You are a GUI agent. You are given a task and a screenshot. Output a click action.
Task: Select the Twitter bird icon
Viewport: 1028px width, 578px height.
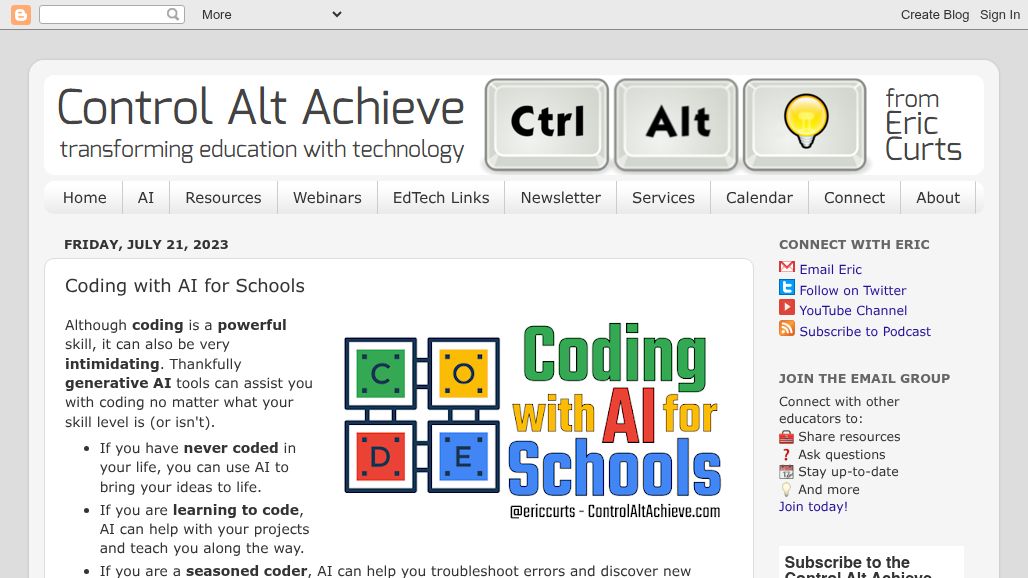[787, 289]
